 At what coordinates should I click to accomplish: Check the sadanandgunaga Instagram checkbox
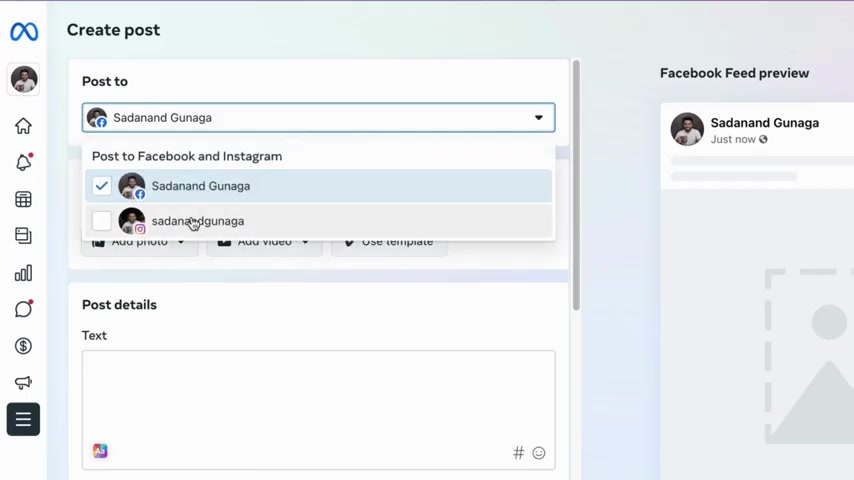[102, 221]
